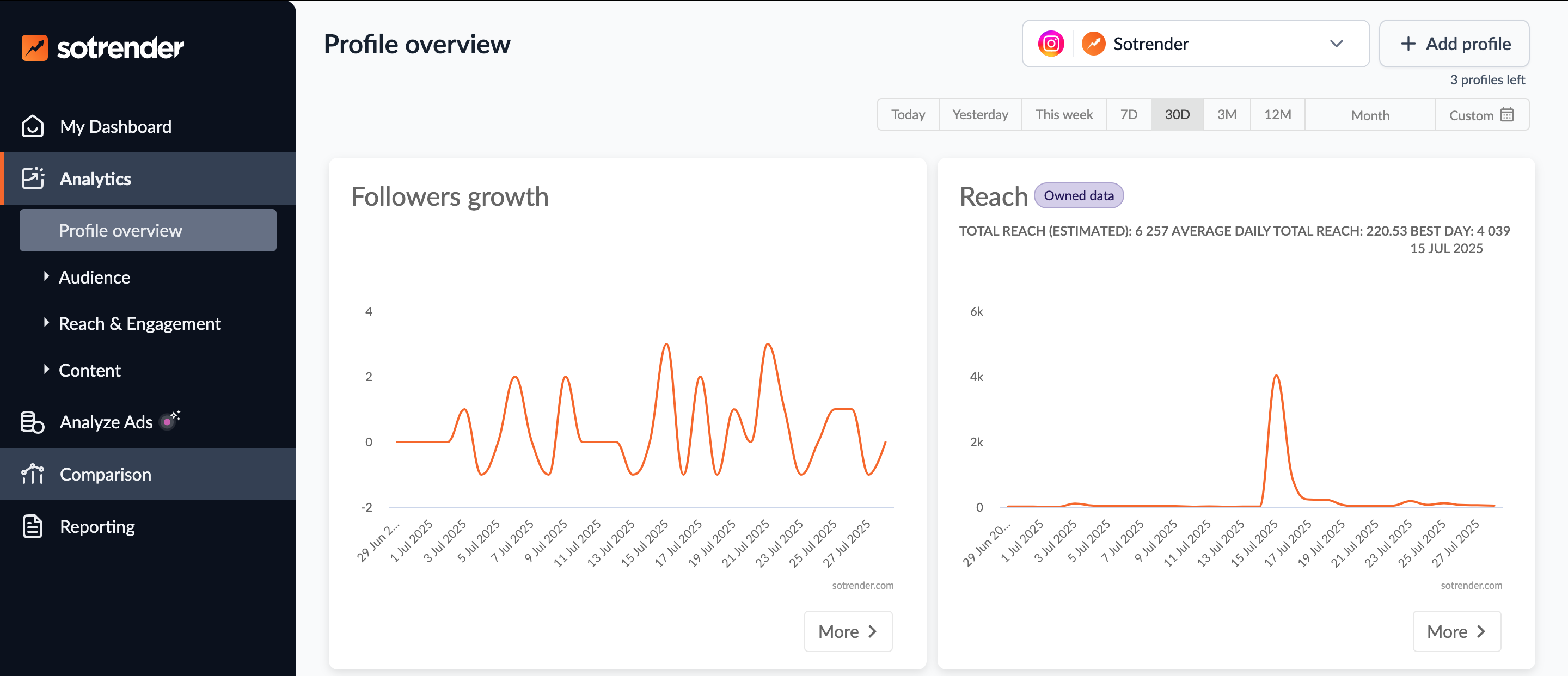Select the 12M time range
Viewport: 1568px width, 676px height.
click(x=1277, y=114)
